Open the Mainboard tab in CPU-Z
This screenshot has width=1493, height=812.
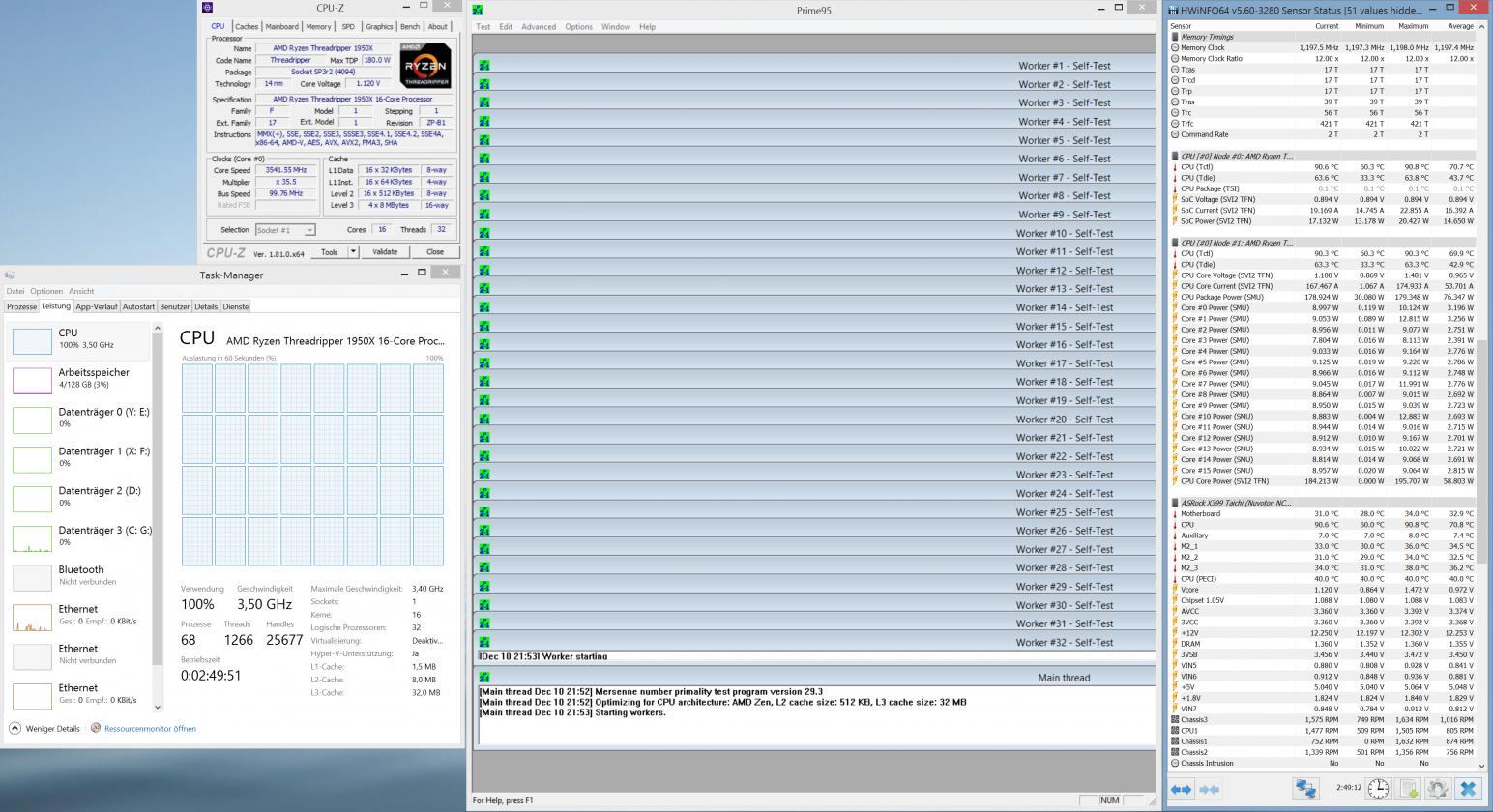click(x=281, y=27)
